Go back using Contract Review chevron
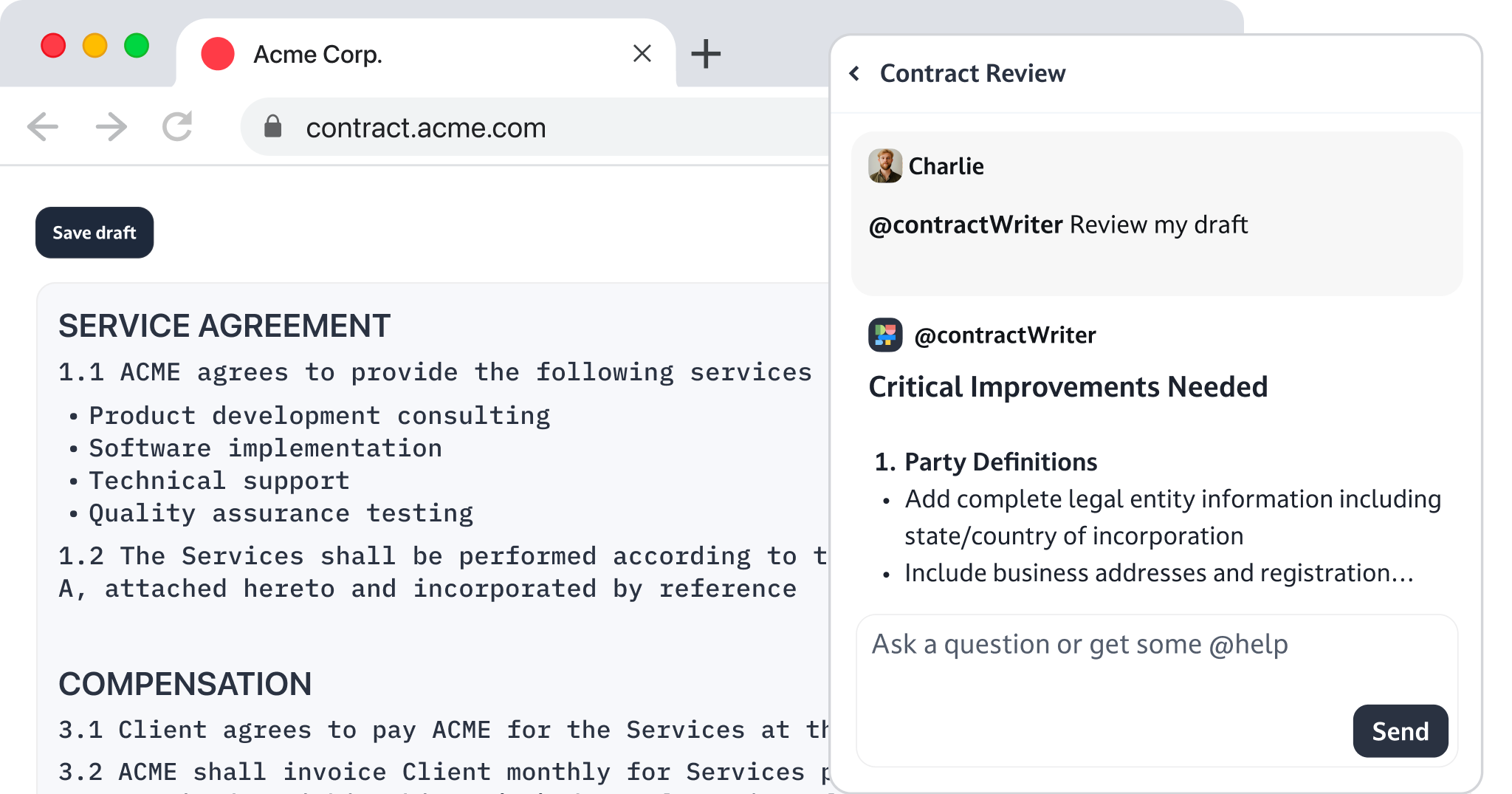Viewport: 1512px width, 794px height. click(x=855, y=73)
